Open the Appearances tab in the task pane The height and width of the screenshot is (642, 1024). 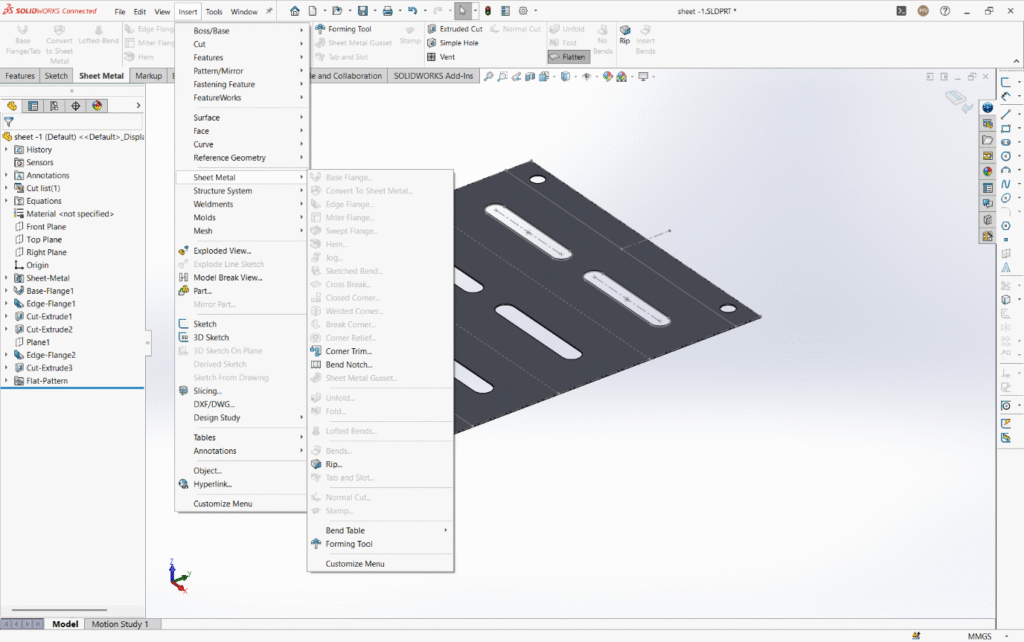pyautogui.click(x=987, y=170)
